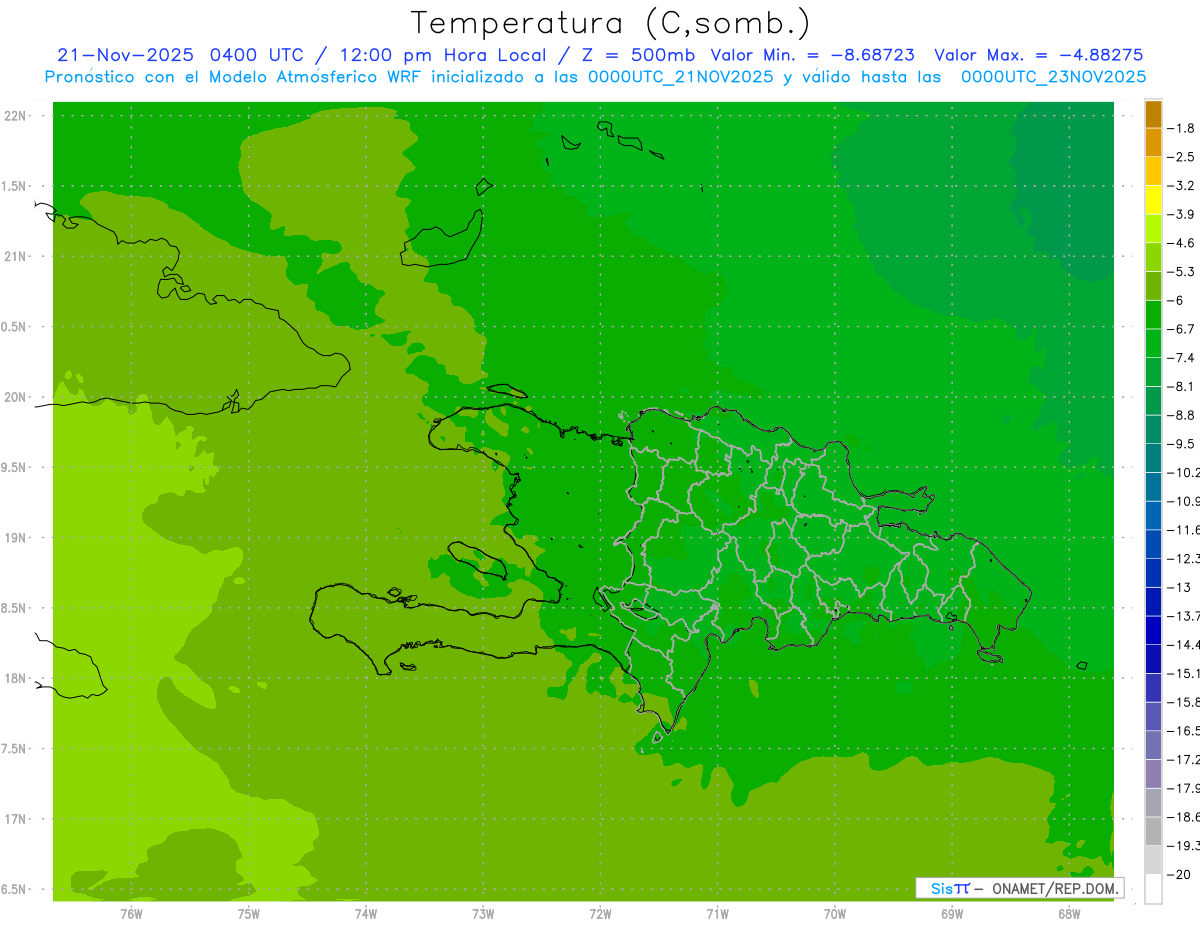Pick the bright yellow swatch in color scale

tap(1153, 200)
